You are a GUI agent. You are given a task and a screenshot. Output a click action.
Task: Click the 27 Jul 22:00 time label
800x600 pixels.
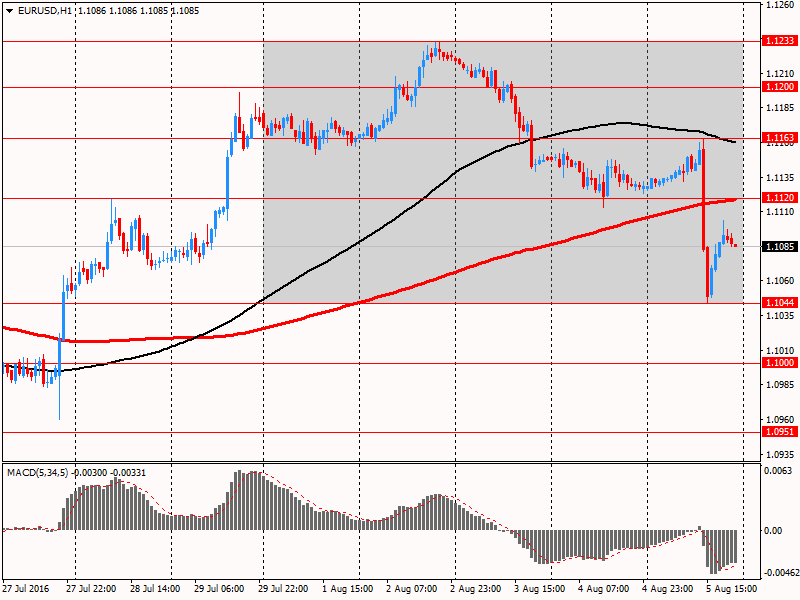[x=91, y=588]
